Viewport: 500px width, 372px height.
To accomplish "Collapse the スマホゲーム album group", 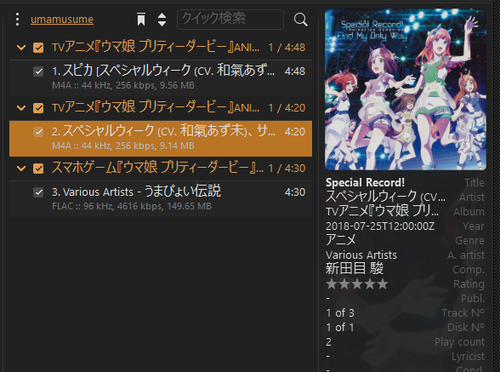I will [21, 168].
